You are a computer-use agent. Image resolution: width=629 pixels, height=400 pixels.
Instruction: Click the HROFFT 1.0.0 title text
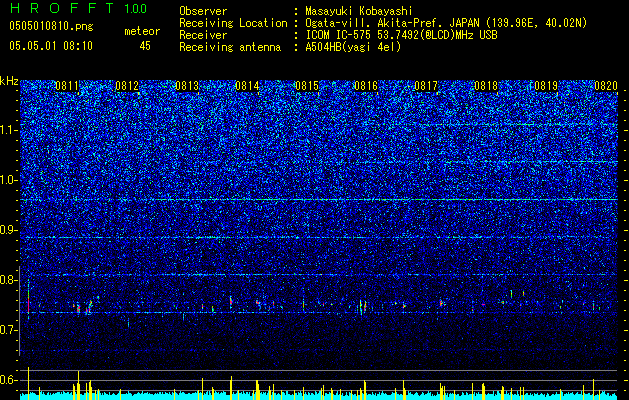[78, 8]
